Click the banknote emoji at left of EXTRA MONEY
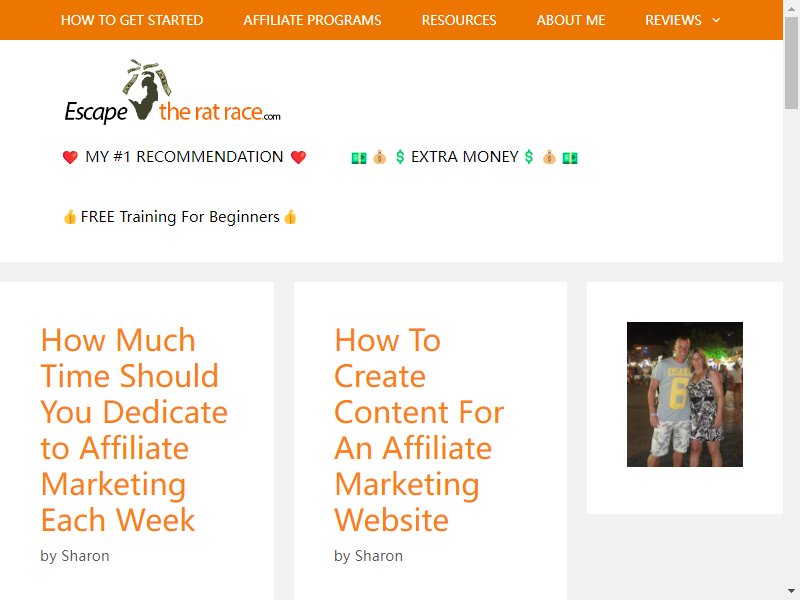Image resolution: width=800 pixels, height=600 pixels. [x=359, y=158]
